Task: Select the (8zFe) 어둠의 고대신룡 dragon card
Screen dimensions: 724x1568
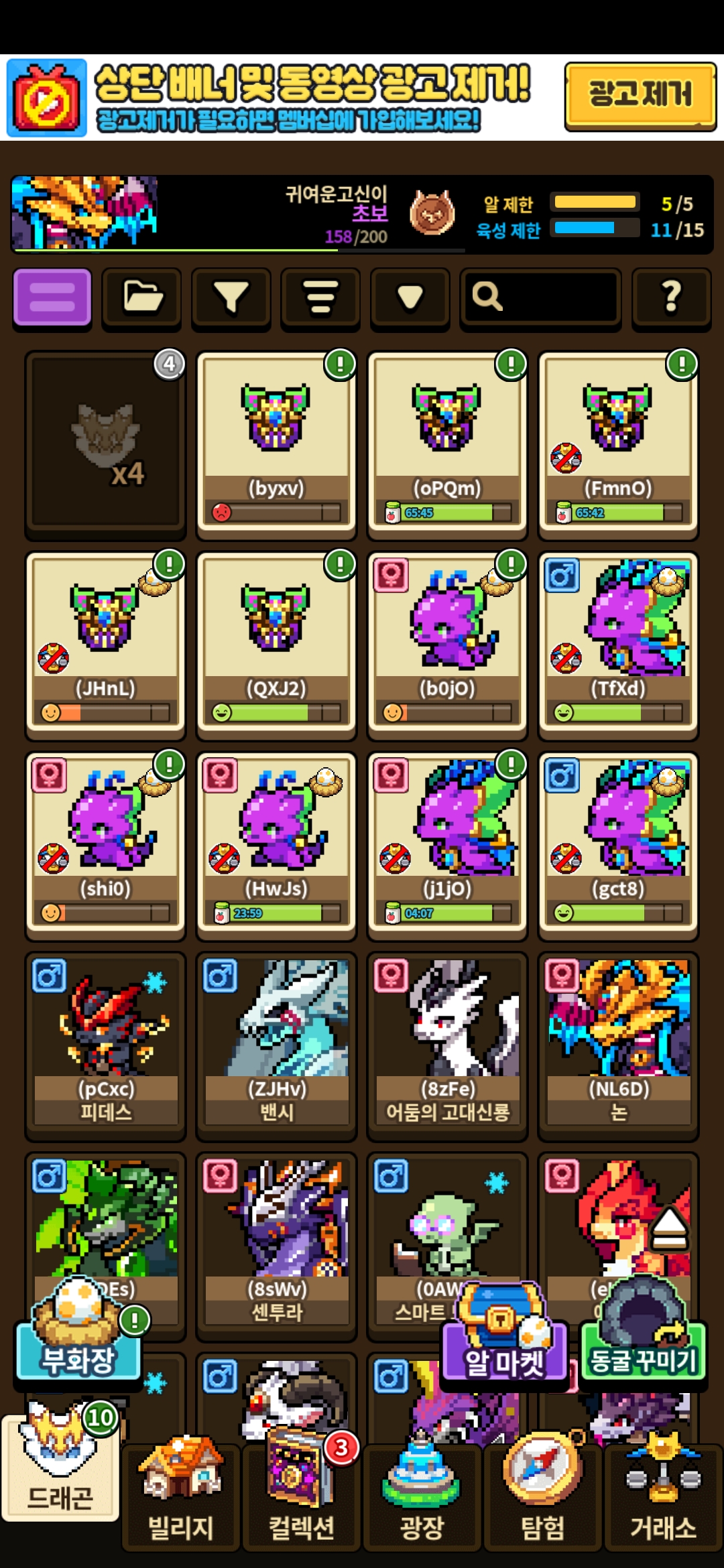Action: click(x=447, y=1045)
